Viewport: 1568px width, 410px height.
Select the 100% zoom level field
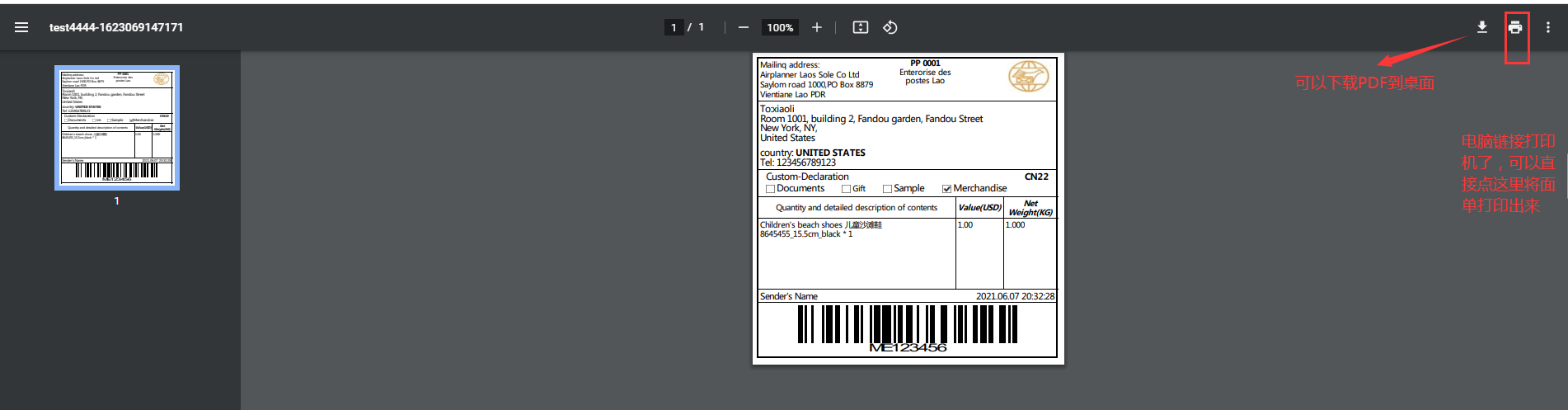780,27
